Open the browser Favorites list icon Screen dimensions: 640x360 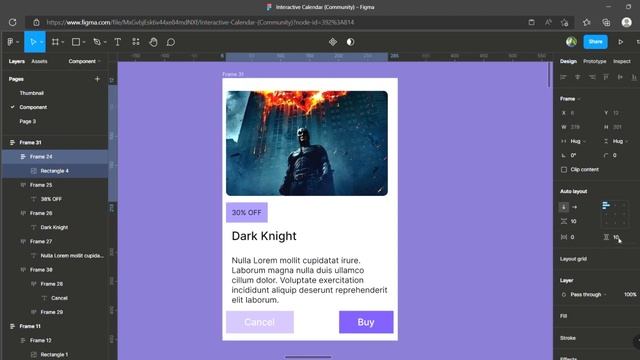coord(587,22)
